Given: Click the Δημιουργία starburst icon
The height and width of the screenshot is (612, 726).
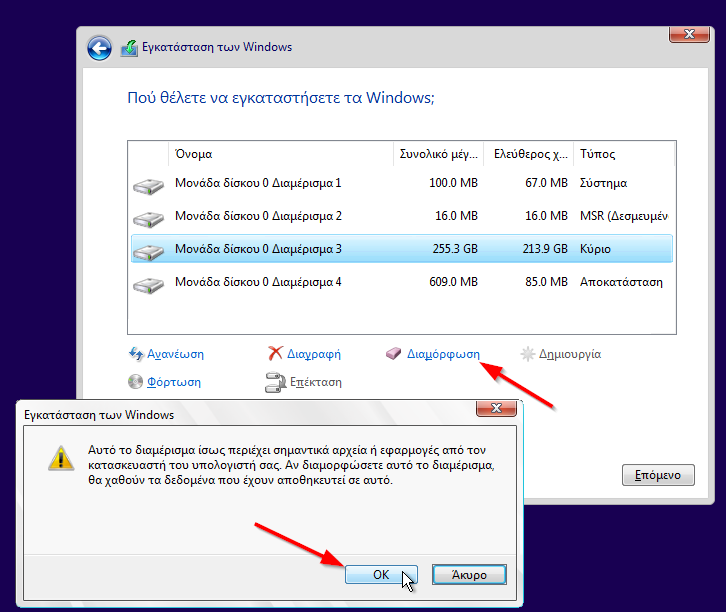Looking at the screenshot, I should coord(527,354).
